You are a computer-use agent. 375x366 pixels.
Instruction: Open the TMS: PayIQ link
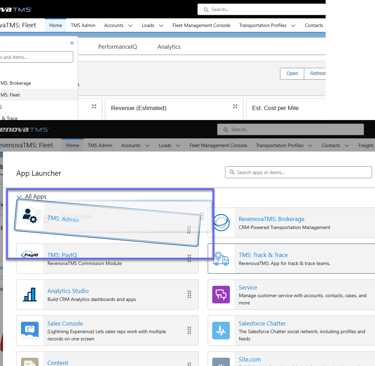pos(62,255)
